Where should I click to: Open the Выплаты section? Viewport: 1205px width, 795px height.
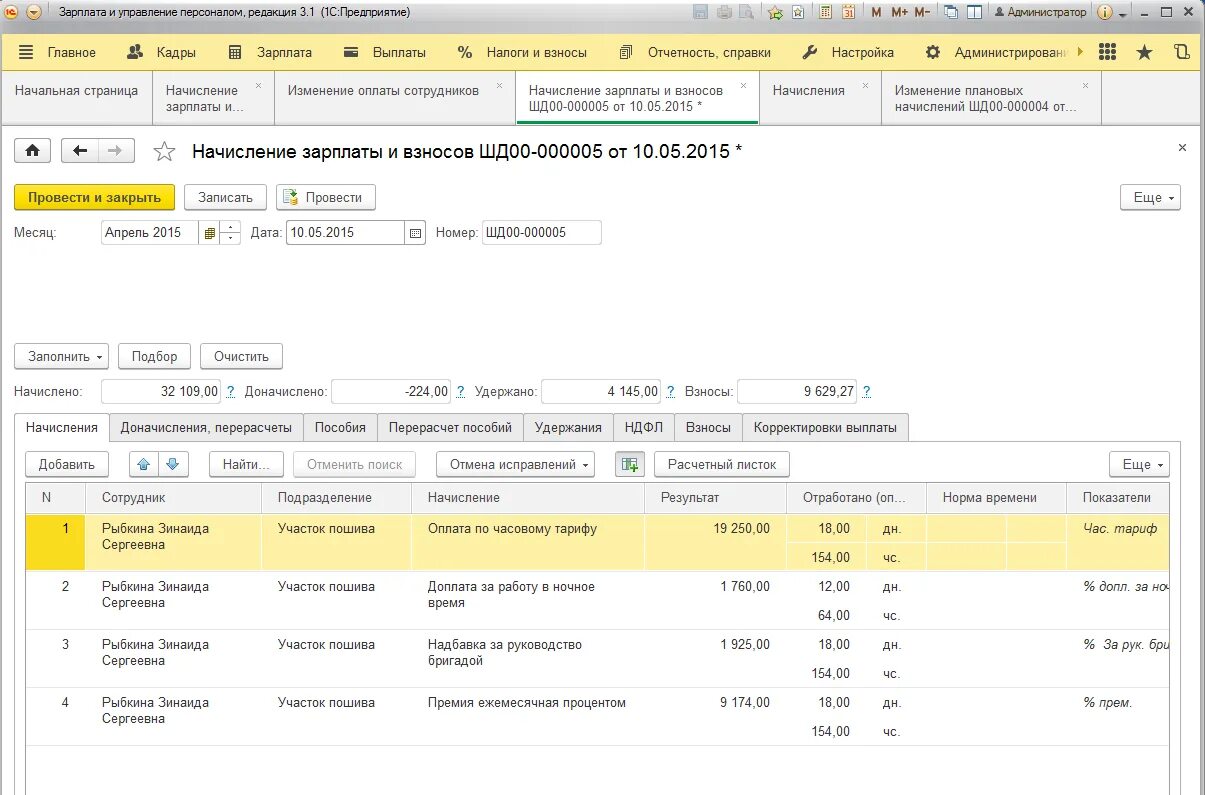coord(385,52)
